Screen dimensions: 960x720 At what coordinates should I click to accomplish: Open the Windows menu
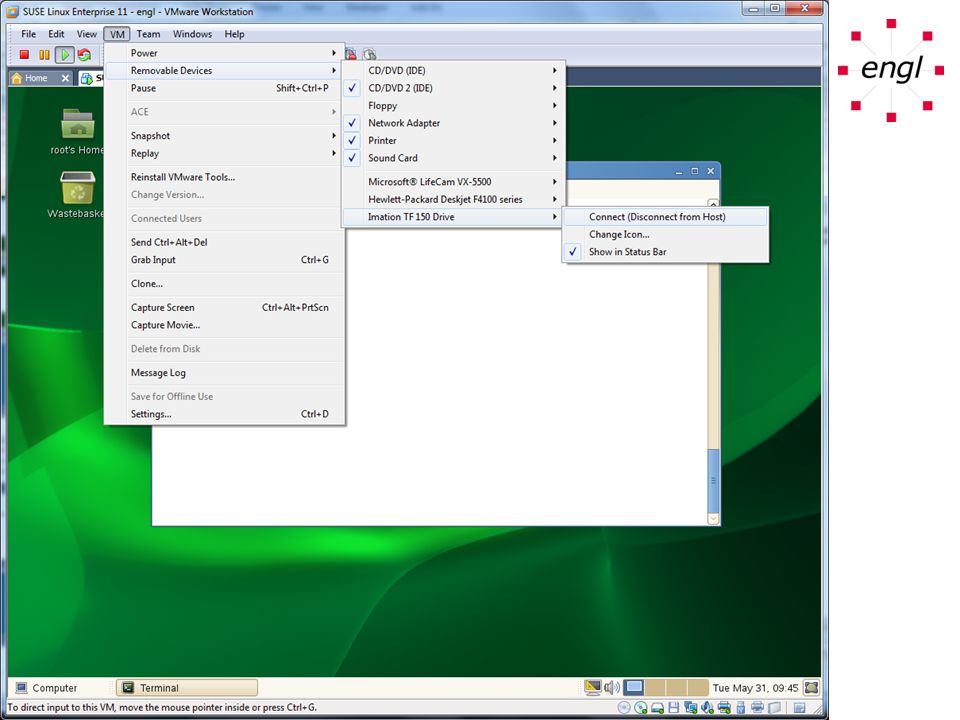click(x=192, y=34)
